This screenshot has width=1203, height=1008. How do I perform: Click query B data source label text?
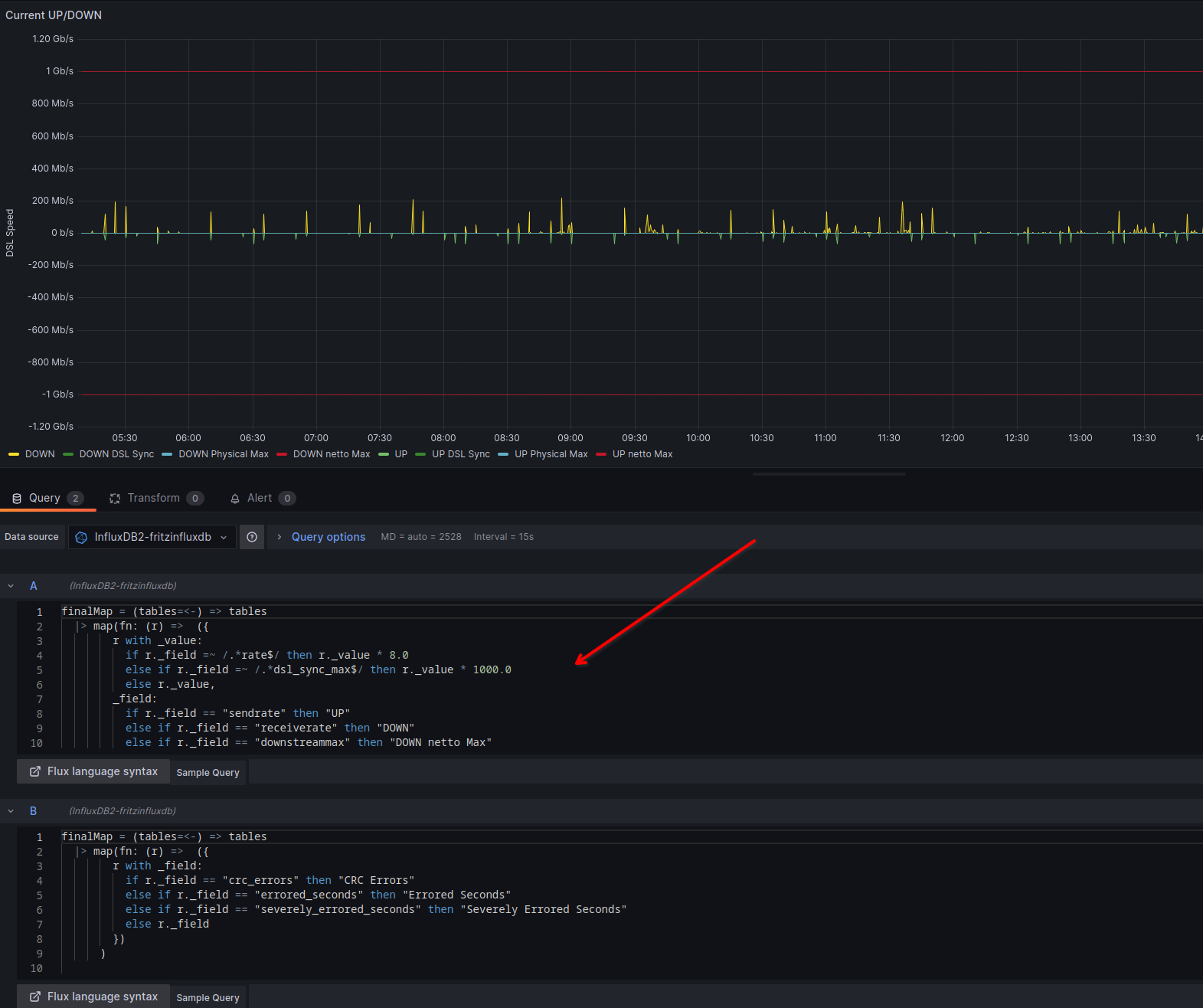(x=123, y=811)
